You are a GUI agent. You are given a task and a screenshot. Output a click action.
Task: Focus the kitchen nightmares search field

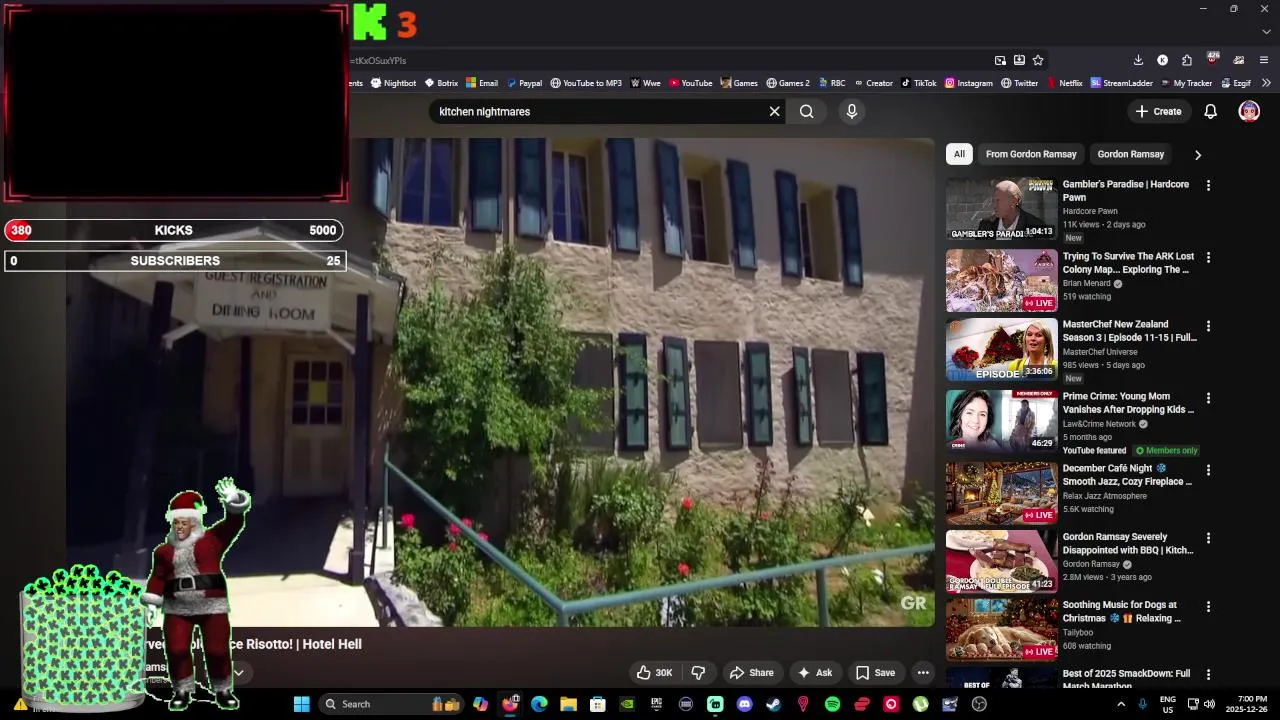(x=600, y=112)
